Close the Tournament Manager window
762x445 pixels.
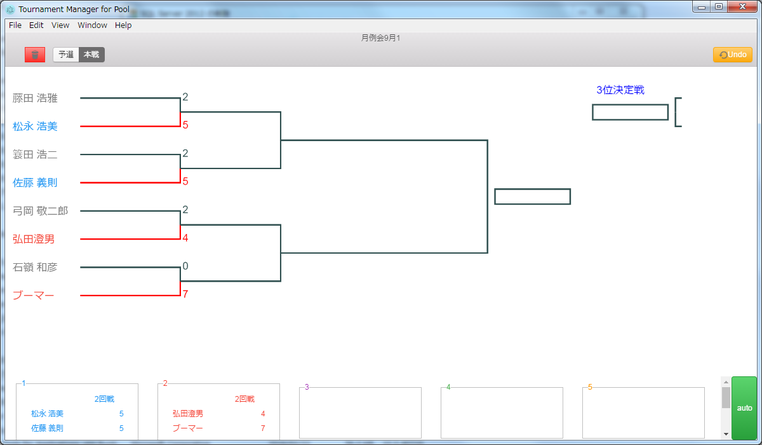click(x=743, y=7)
